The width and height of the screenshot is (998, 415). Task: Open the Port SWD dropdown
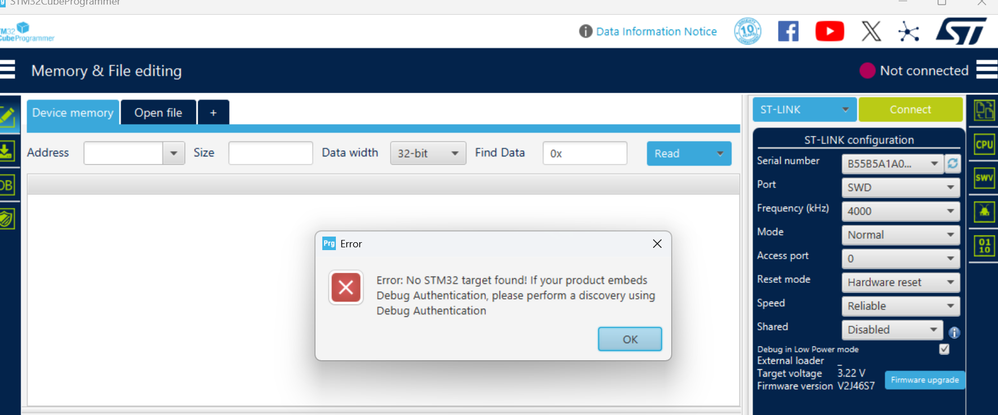pyautogui.click(x=901, y=188)
